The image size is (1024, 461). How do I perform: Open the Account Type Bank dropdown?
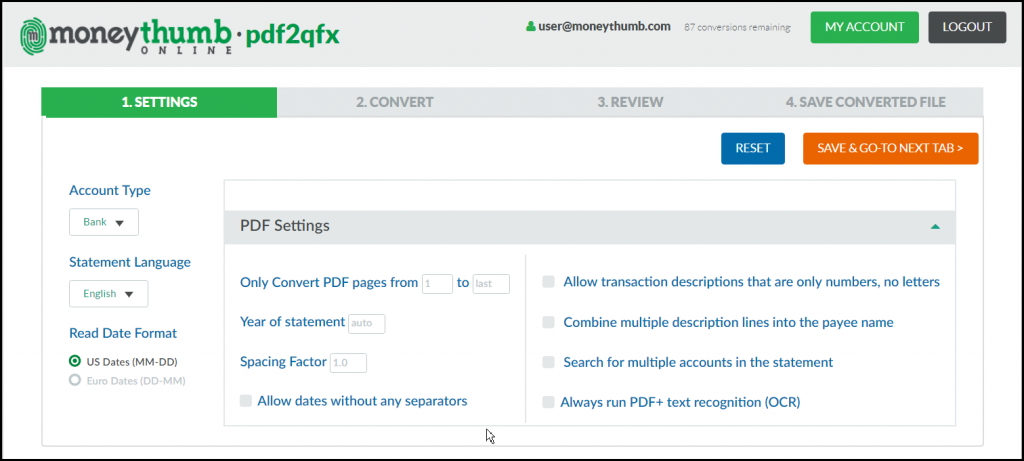coord(104,222)
